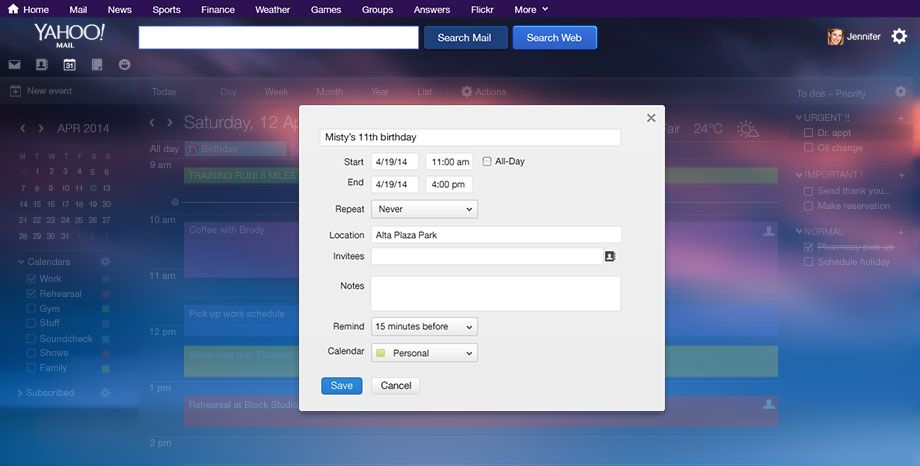Open the Subscribed section gear
This screenshot has height=466, width=920.
(106, 393)
